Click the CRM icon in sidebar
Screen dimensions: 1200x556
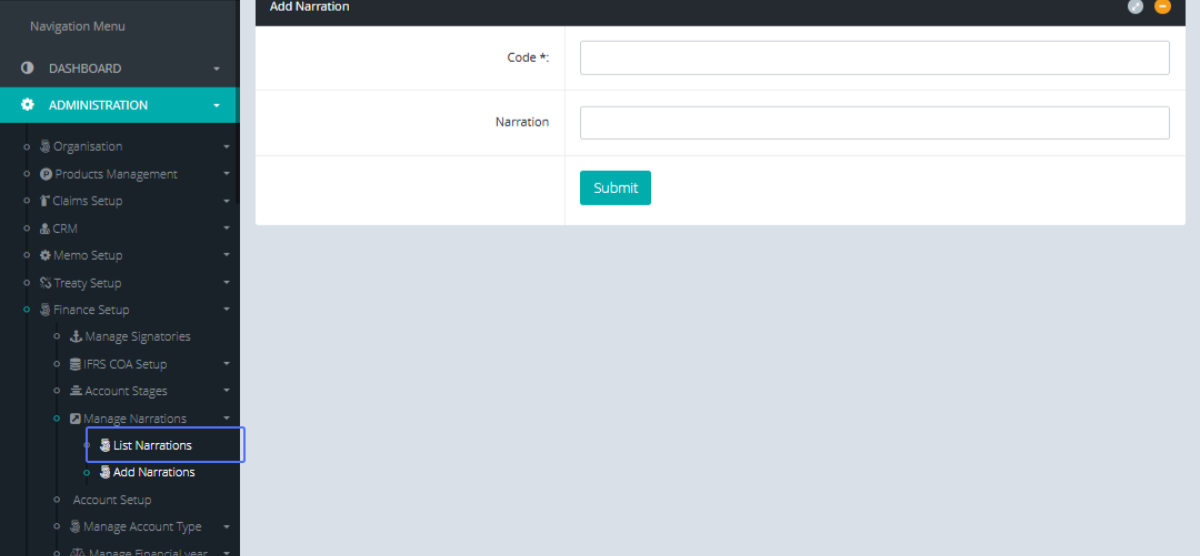click(x=45, y=228)
